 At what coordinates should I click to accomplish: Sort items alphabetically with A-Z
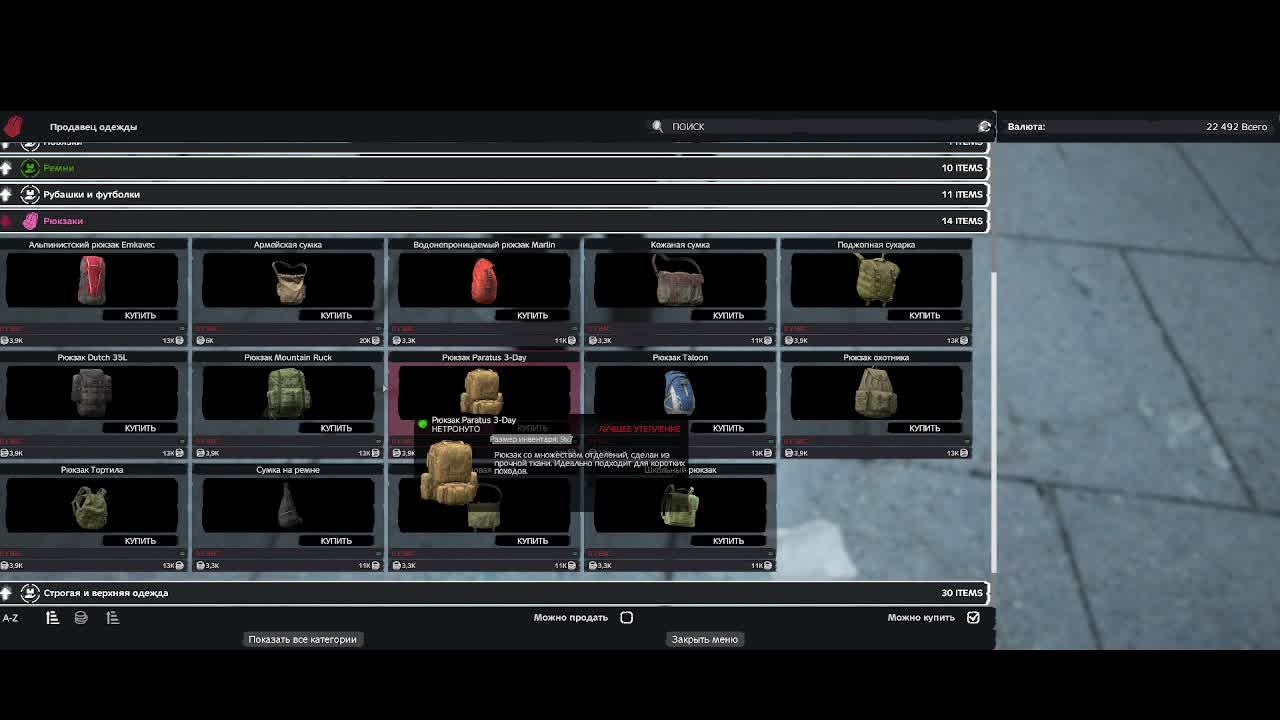pos(10,618)
